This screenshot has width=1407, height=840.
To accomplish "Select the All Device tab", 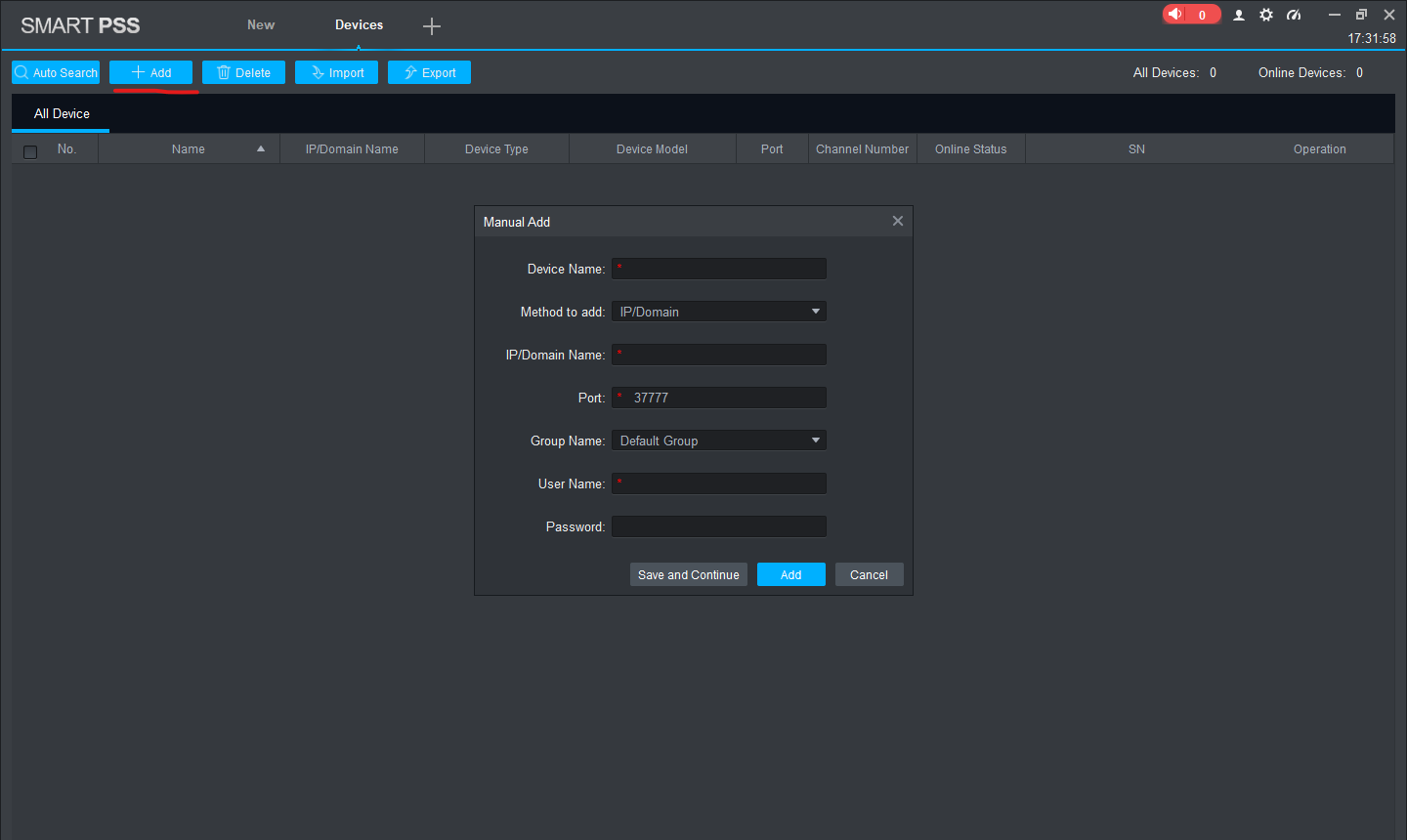I will pyautogui.click(x=62, y=113).
